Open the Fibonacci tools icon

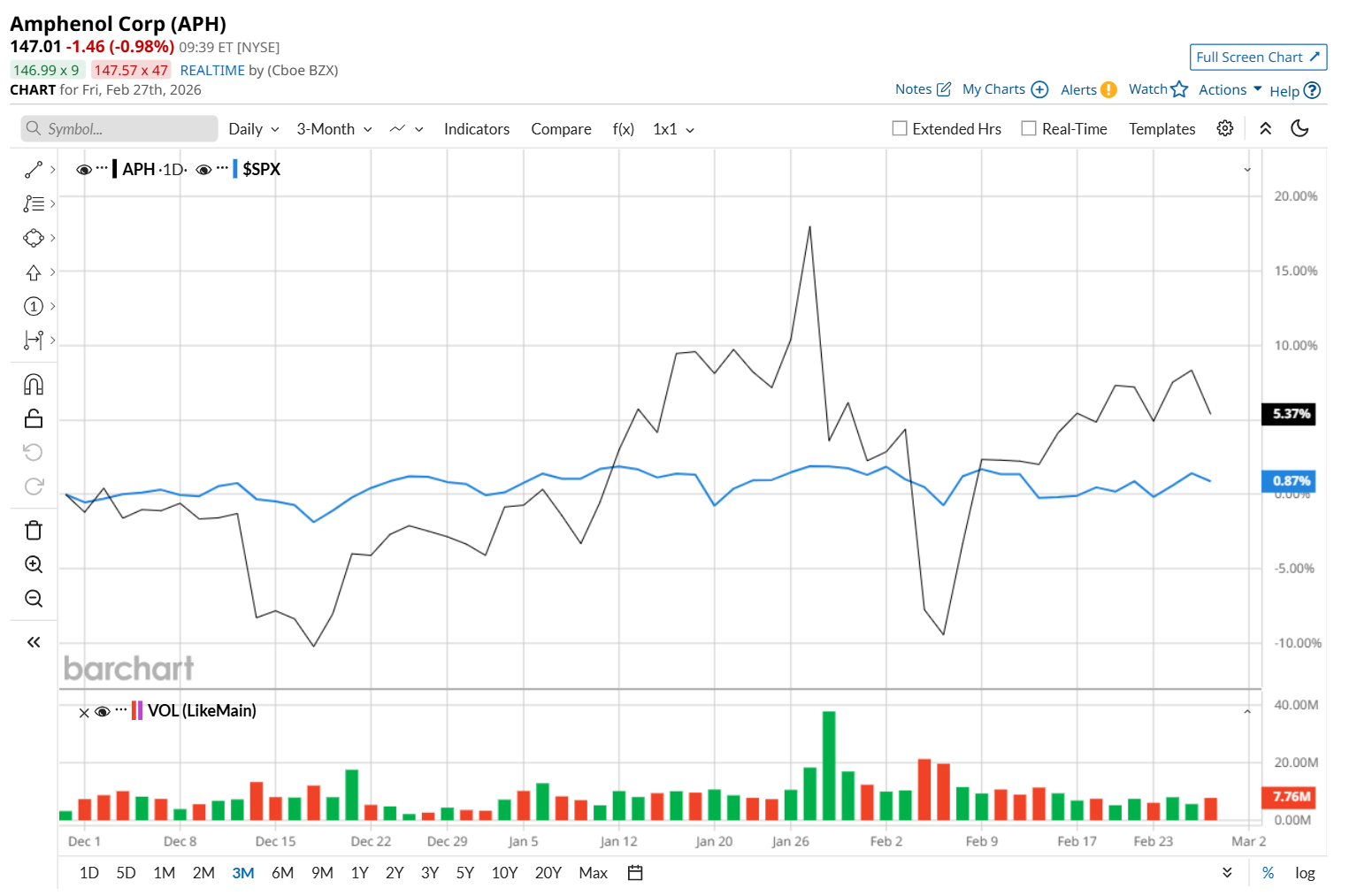point(34,203)
